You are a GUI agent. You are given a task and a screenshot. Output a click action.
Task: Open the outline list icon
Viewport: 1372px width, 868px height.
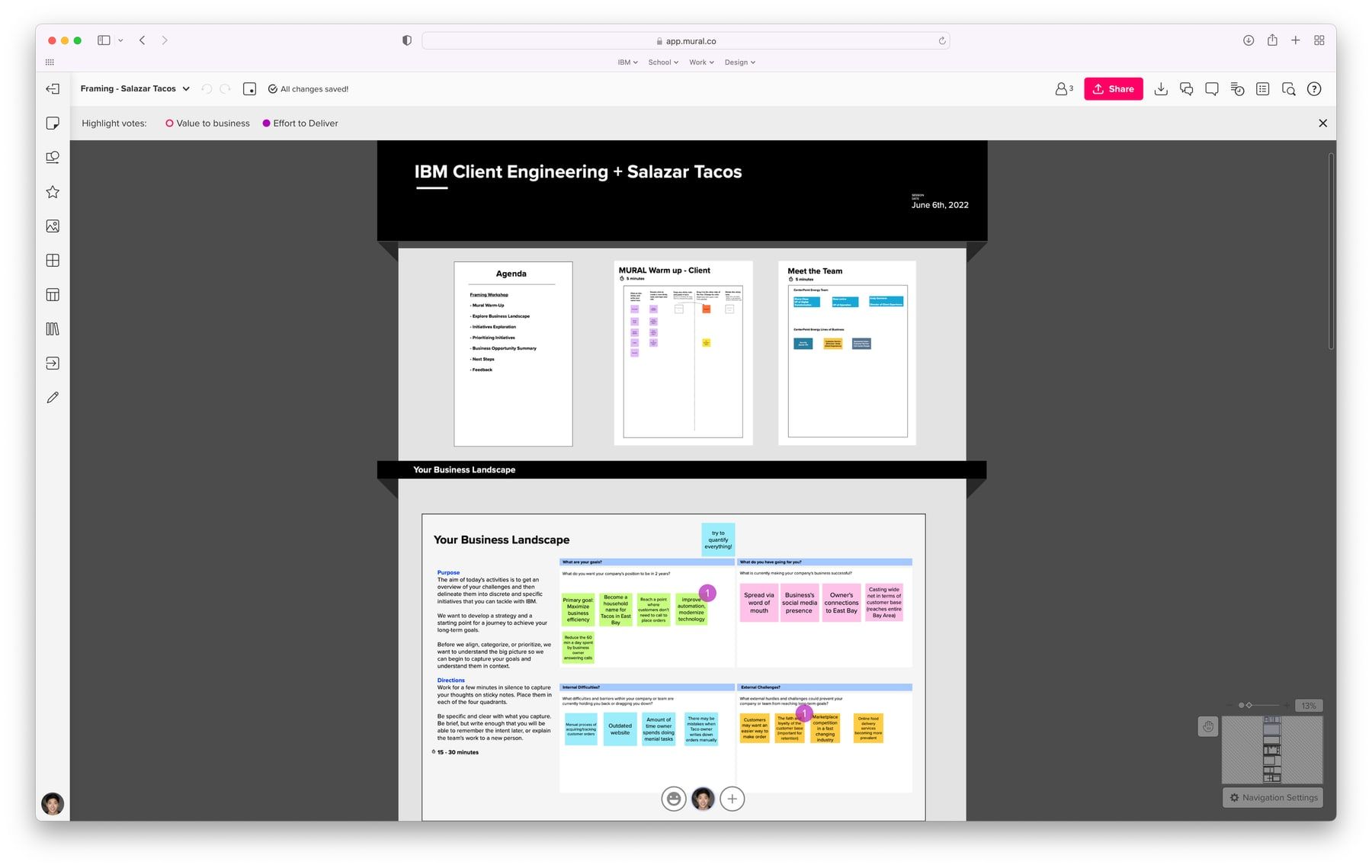tap(1263, 89)
